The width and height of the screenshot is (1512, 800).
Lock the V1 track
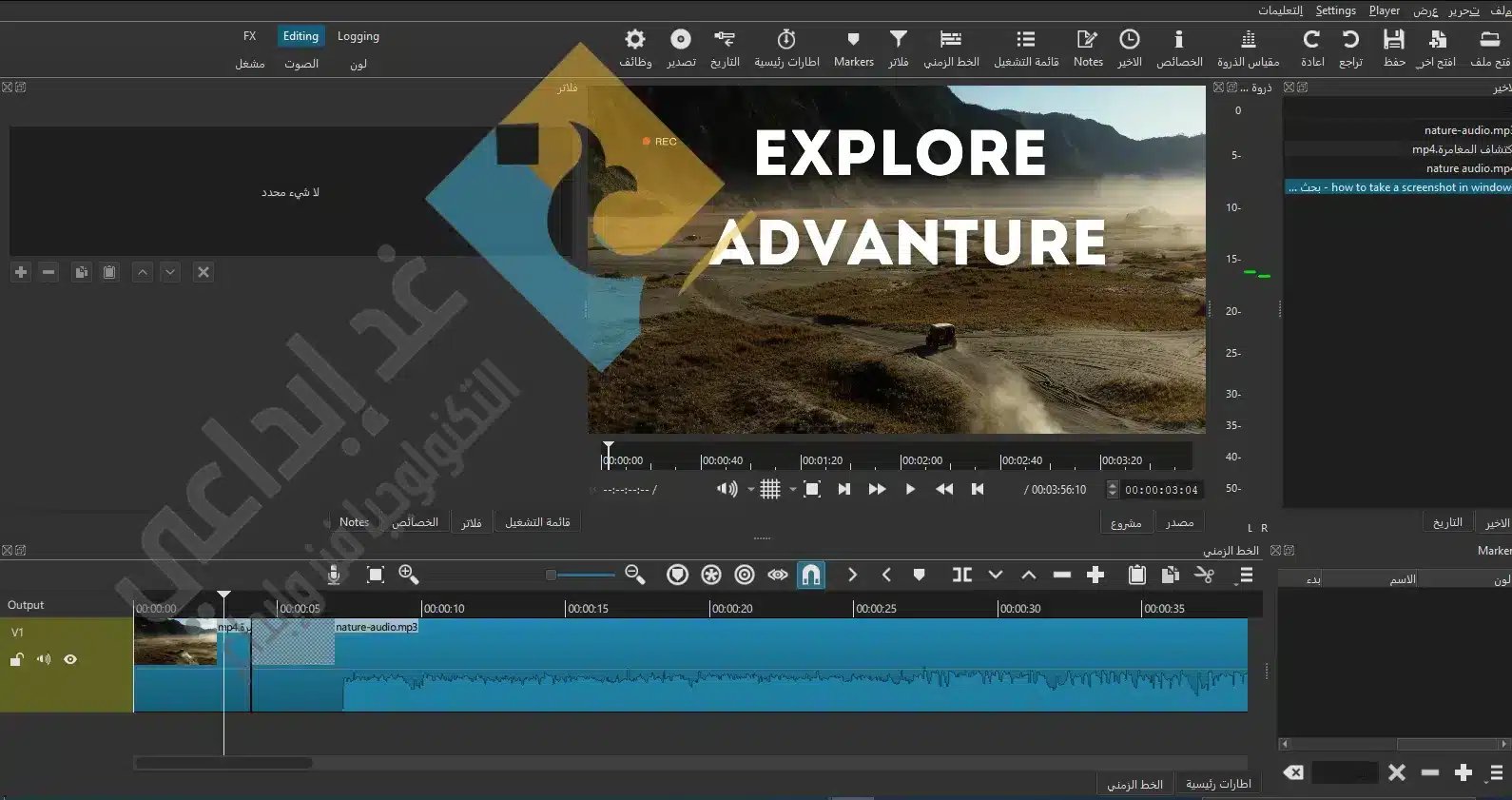point(17,659)
